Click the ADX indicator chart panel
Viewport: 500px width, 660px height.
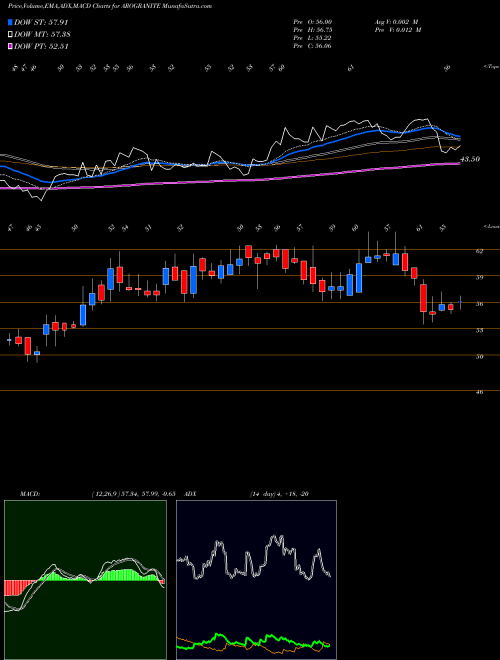(256, 580)
